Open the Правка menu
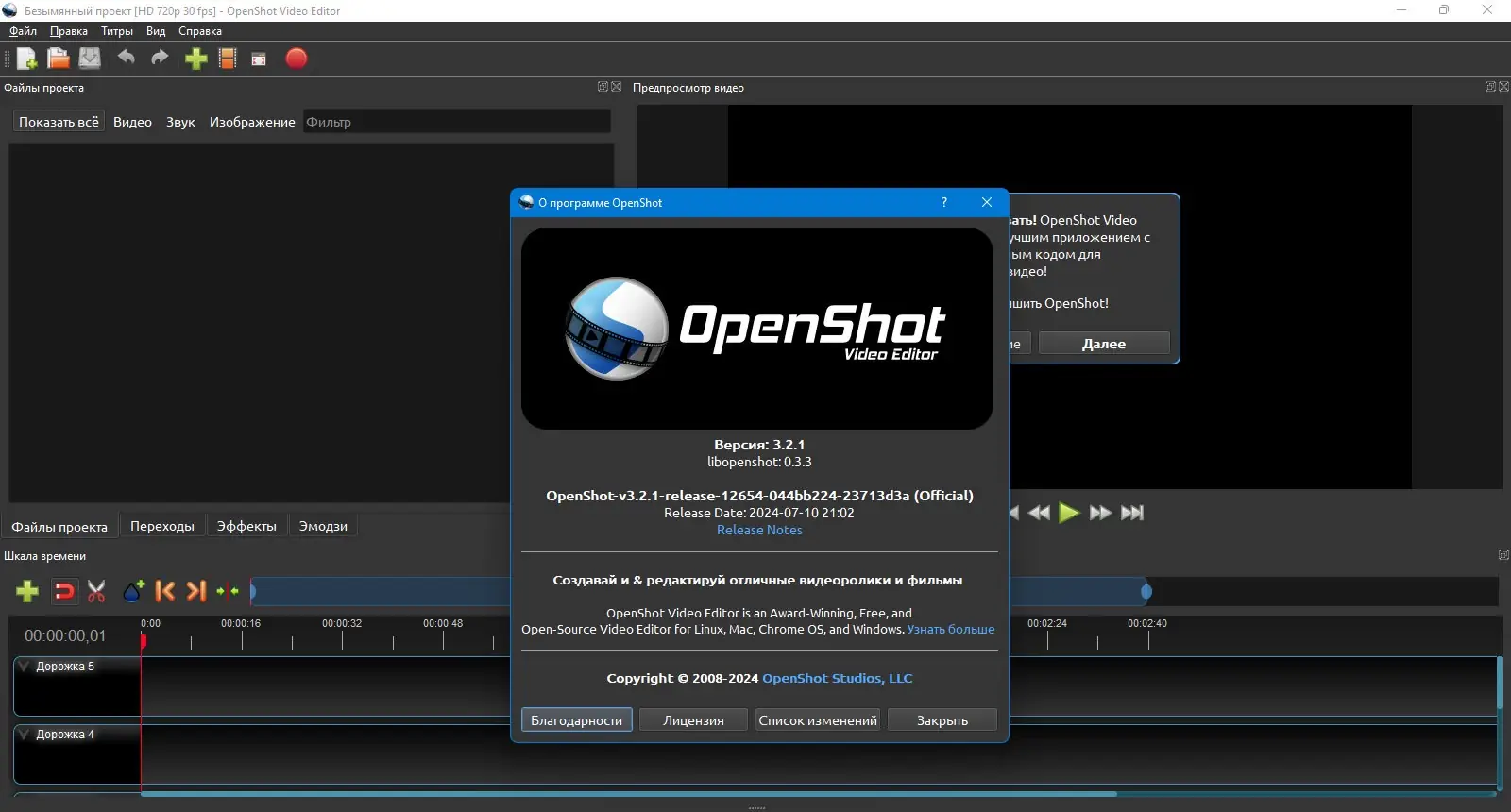 point(69,31)
